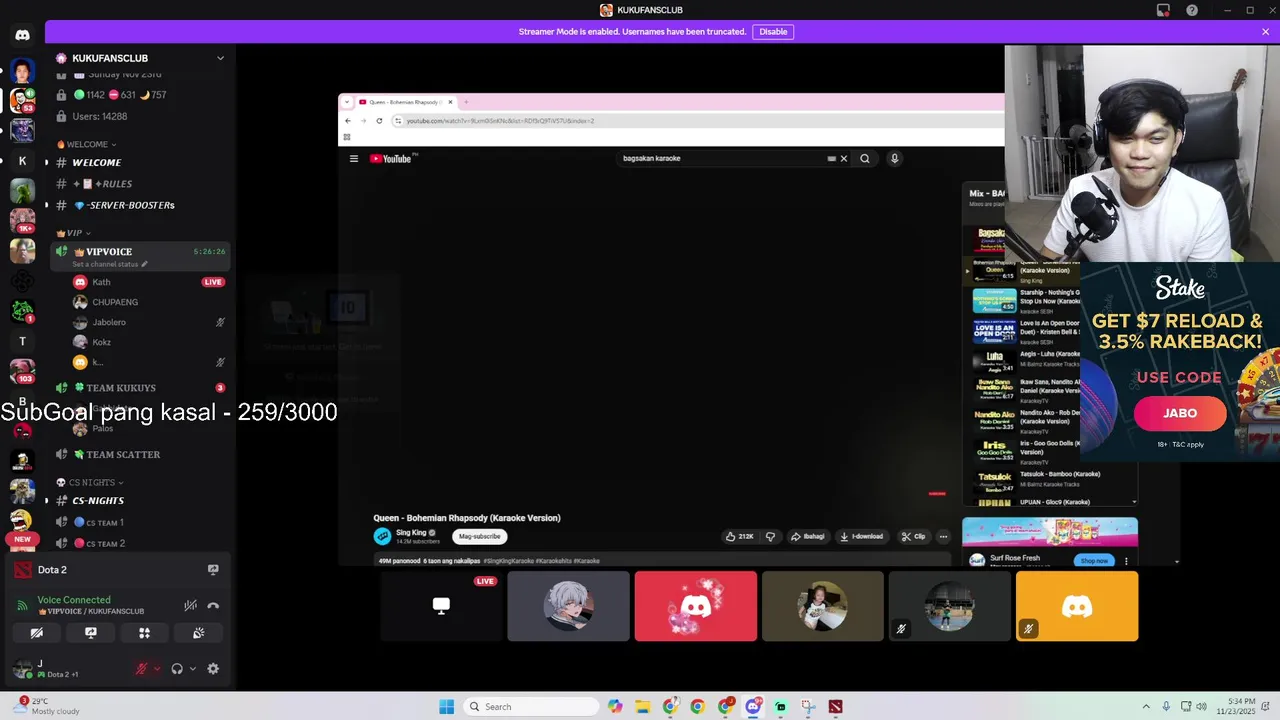
Task: Disable Streamer Mode in the purple banner
Action: 773,32
